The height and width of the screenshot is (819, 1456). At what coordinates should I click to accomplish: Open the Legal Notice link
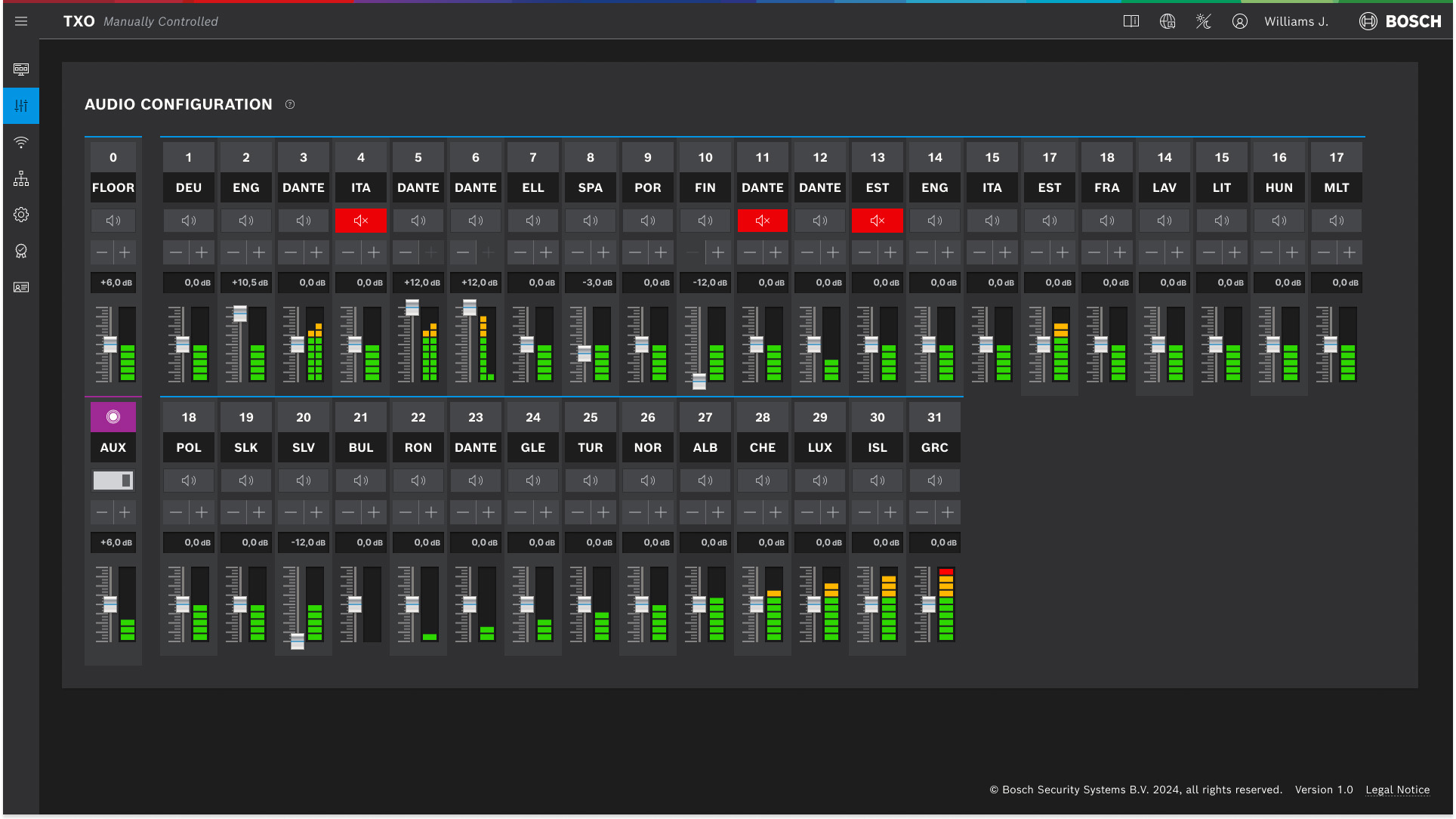(1397, 790)
